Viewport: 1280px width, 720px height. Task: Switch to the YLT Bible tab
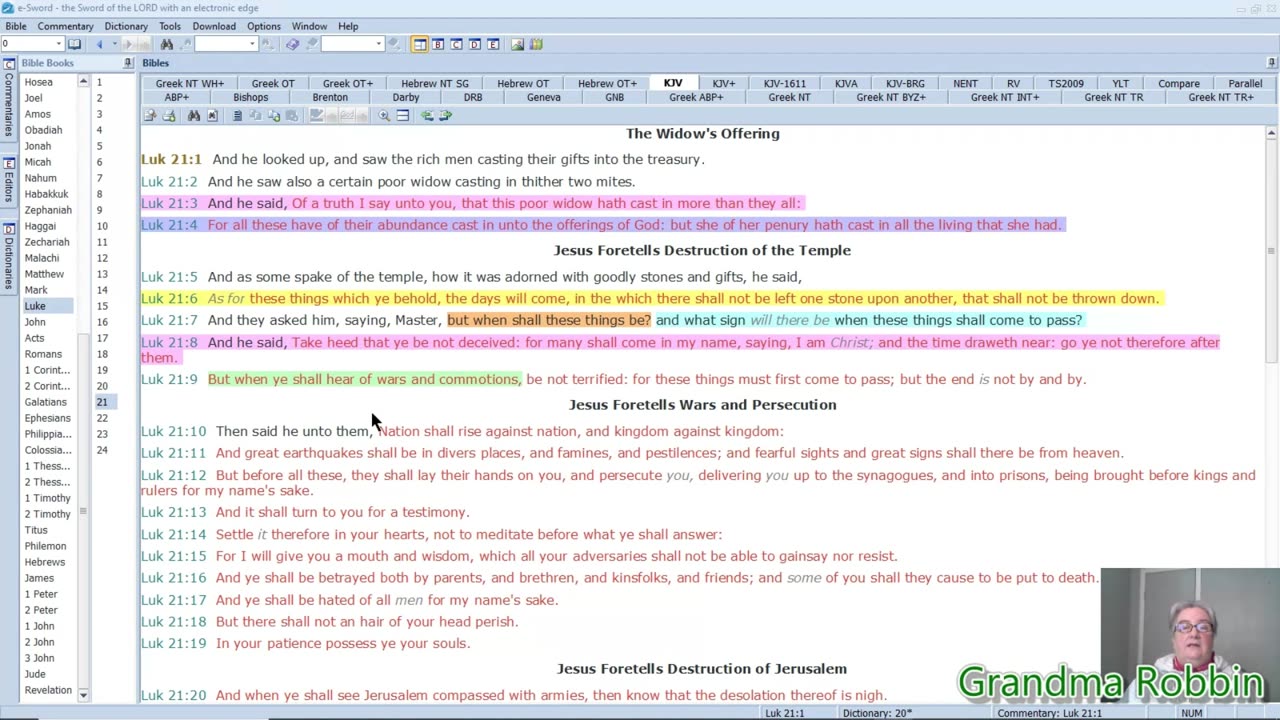[x=1120, y=84]
